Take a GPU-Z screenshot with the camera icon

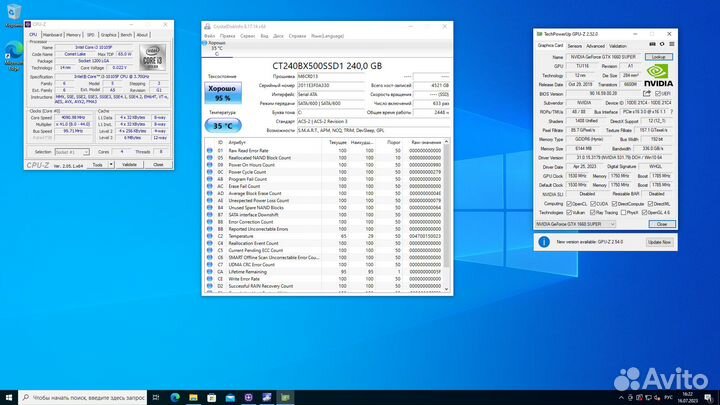[x=652, y=45]
